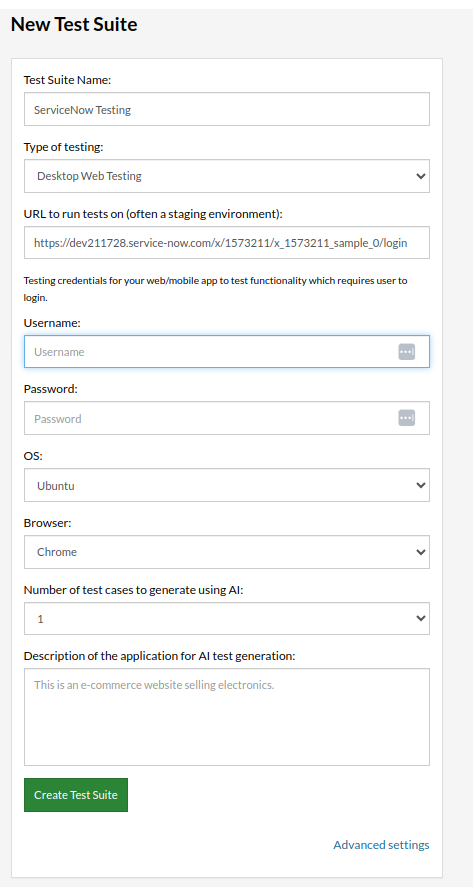Click the autofill icon in the Password field
Viewport: 473px width, 887px height.
click(406, 418)
